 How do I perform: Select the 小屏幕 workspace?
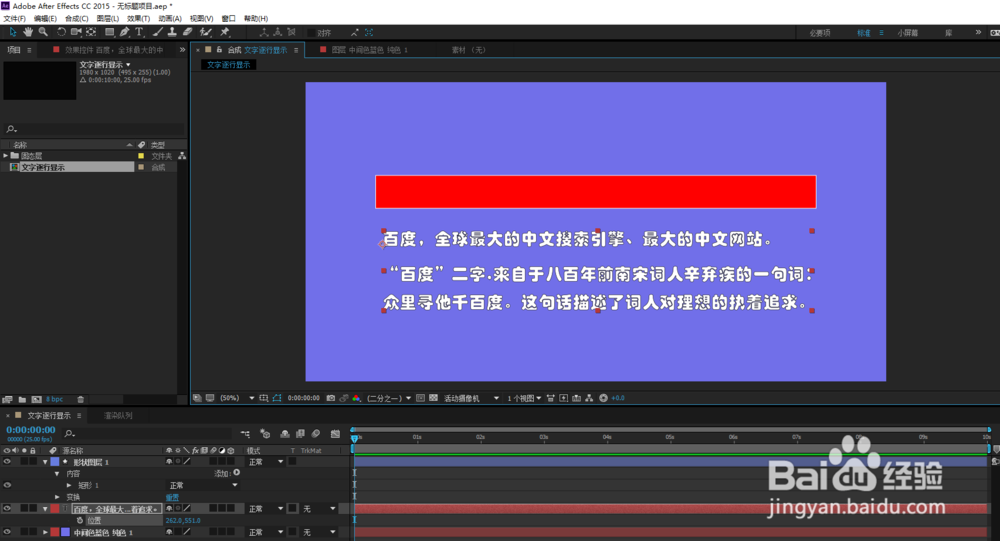pyautogui.click(x=908, y=33)
